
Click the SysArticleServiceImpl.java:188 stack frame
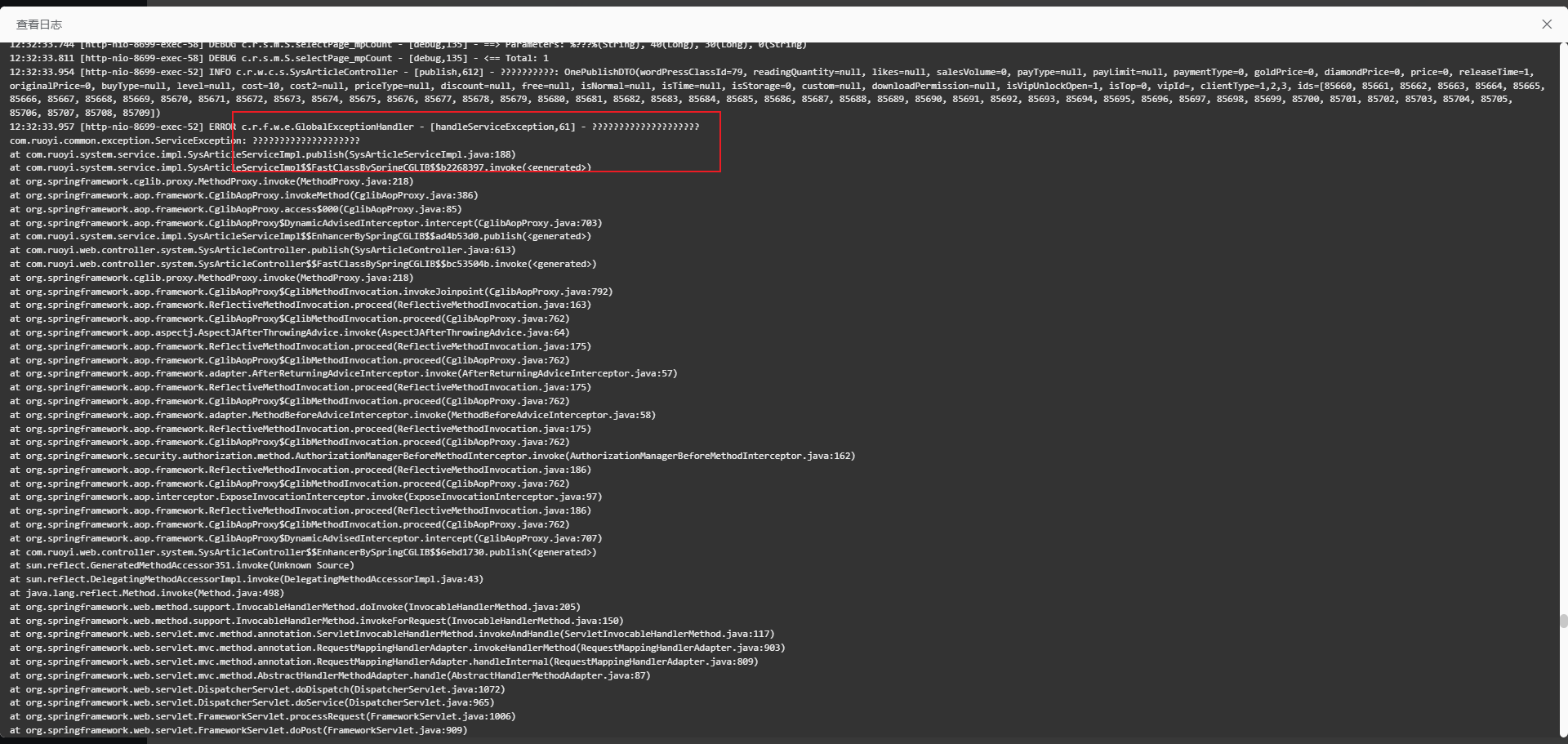pyautogui.click(x=263, y=154)
